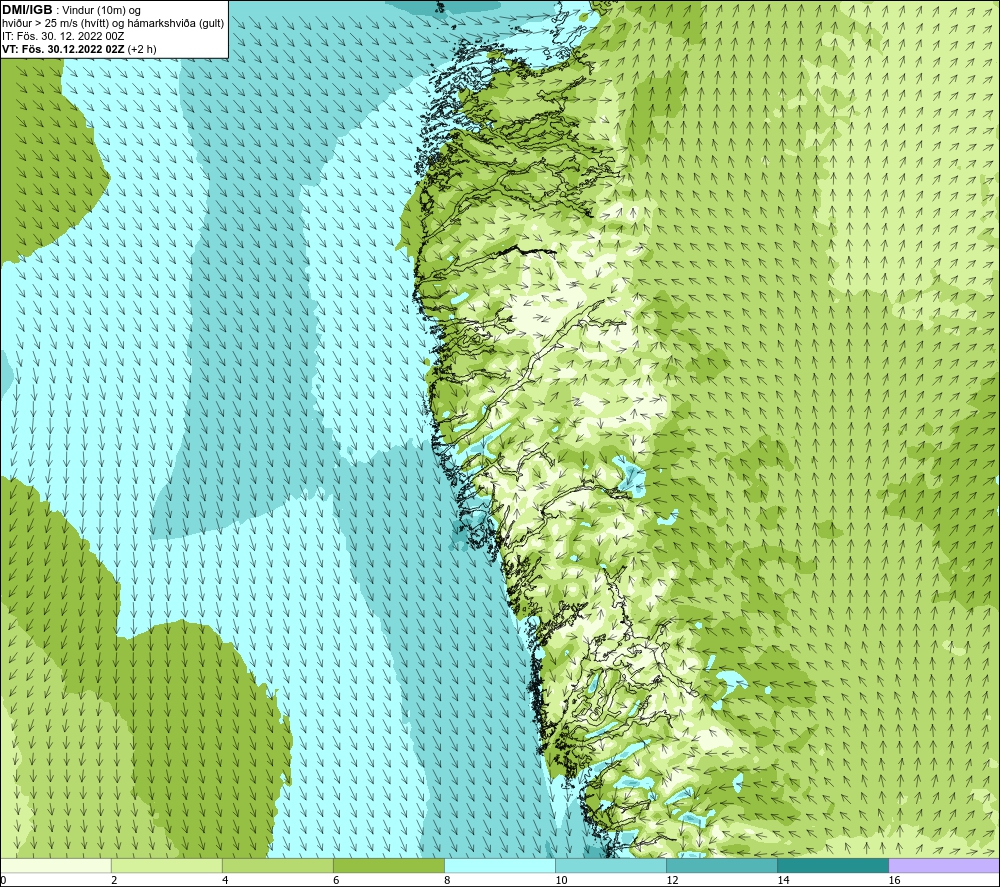The width and height of the screenshot is (1000, 887).
Task: Click the line "IT: Fös. 30. 12. 2022 00Z"
Action: click(63, 36)
